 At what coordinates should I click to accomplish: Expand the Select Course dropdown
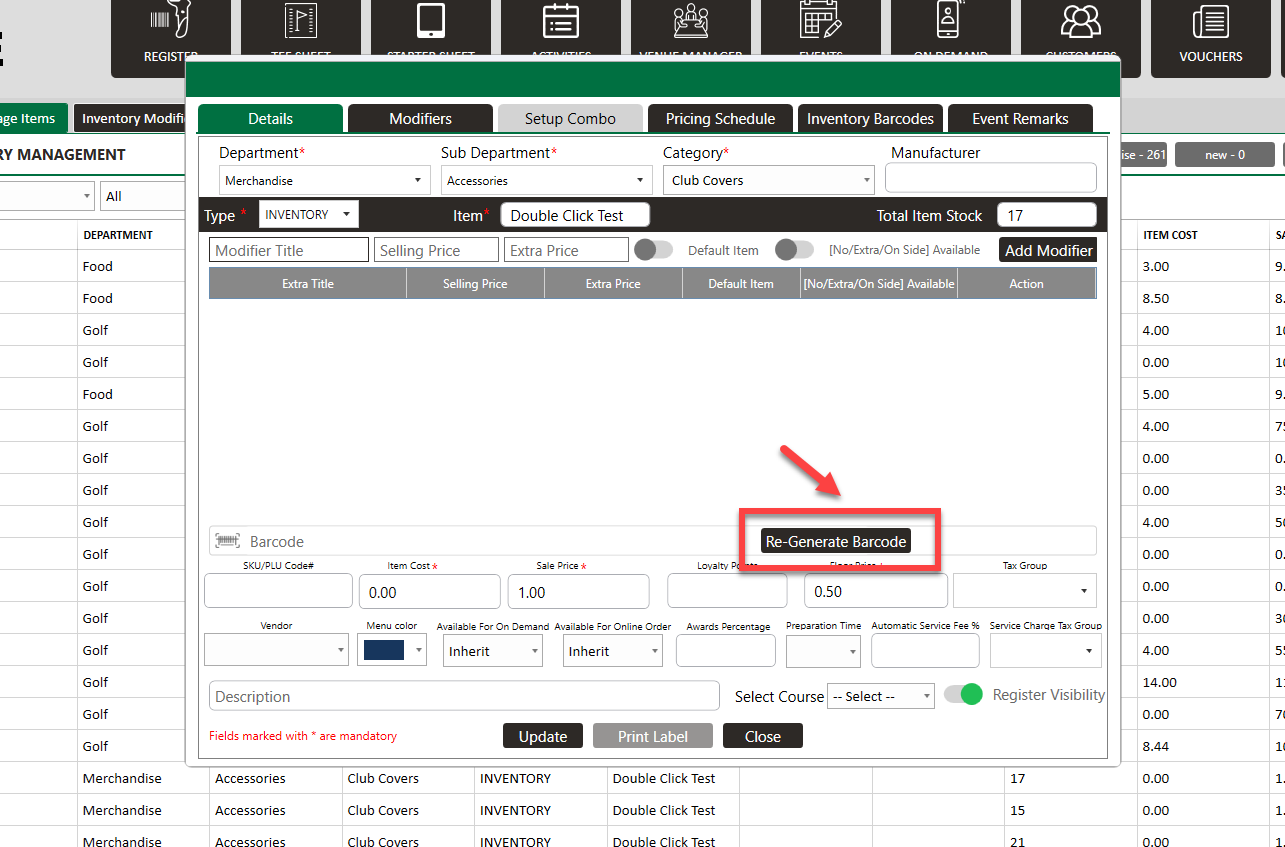880,697
